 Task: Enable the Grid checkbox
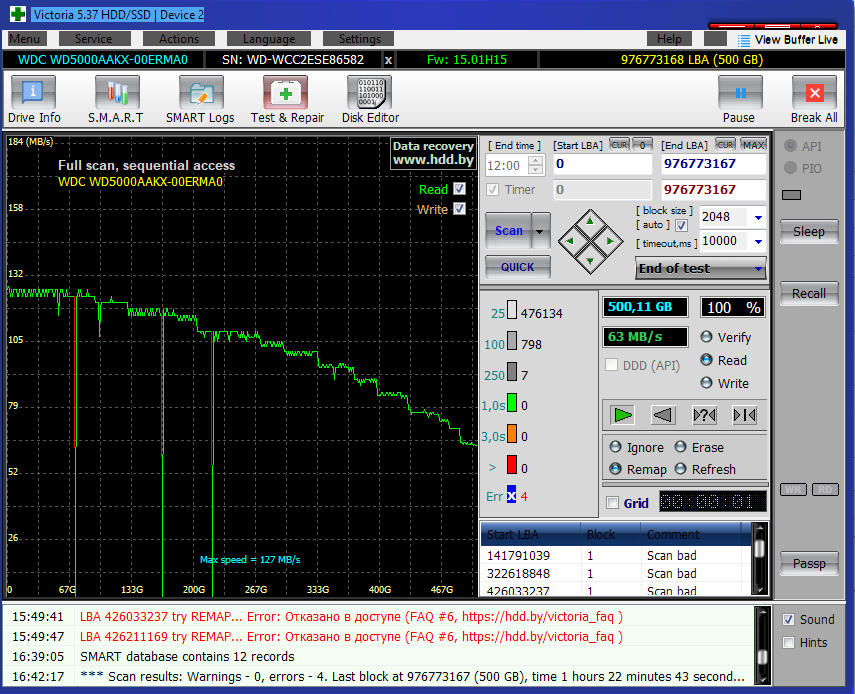pyautogui.click(x=613, y=503)
